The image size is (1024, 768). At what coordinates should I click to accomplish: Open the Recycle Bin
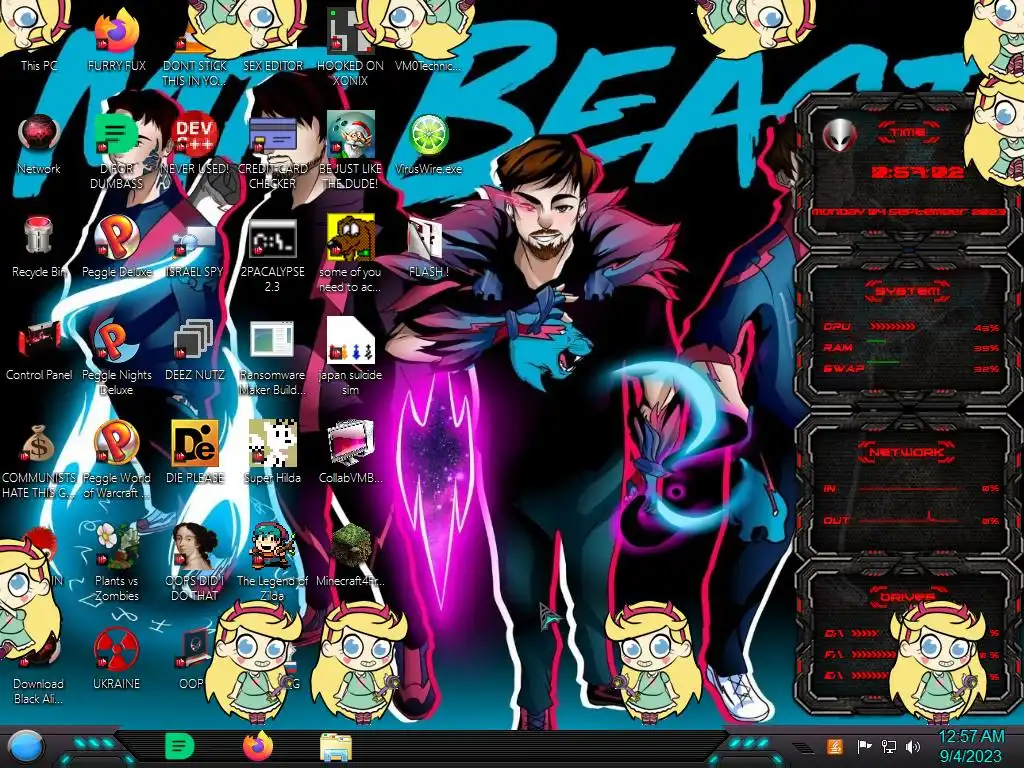coord(39,247)
